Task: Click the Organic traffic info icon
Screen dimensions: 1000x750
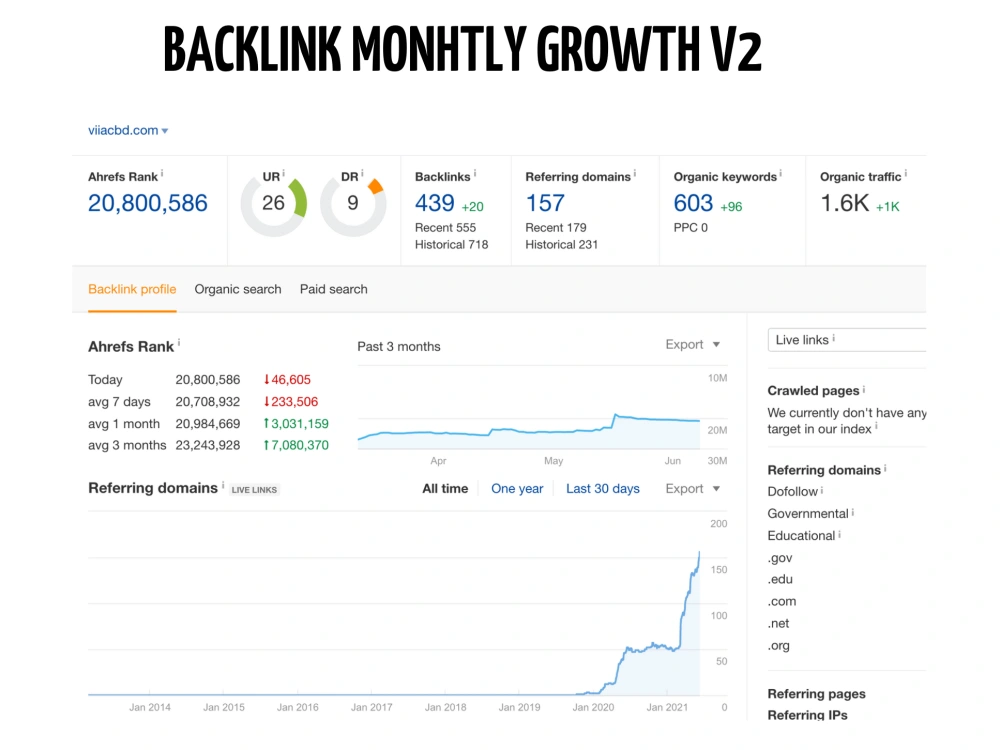Action: tap(906, 173)
